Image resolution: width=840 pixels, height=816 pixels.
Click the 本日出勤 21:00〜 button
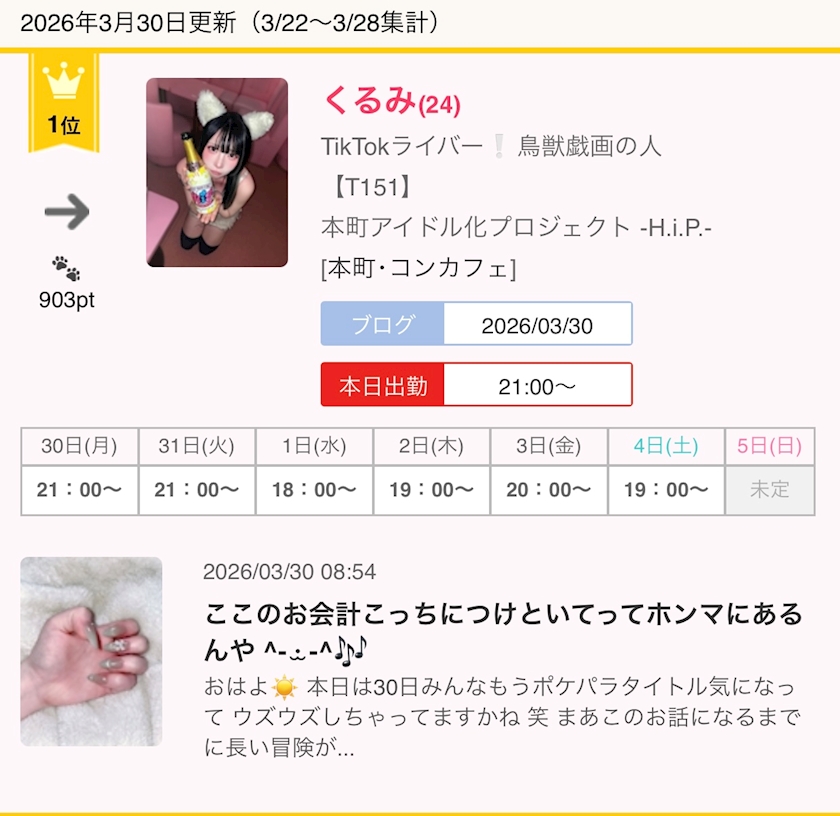[476, 384]
